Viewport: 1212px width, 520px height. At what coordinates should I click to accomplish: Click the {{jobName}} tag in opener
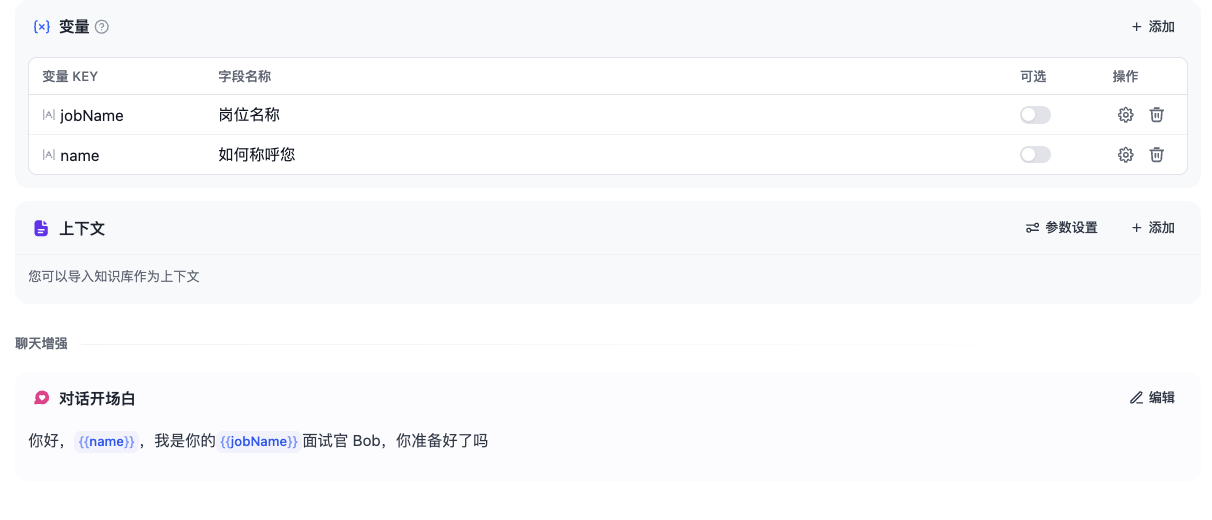click(x=259, y=441)
